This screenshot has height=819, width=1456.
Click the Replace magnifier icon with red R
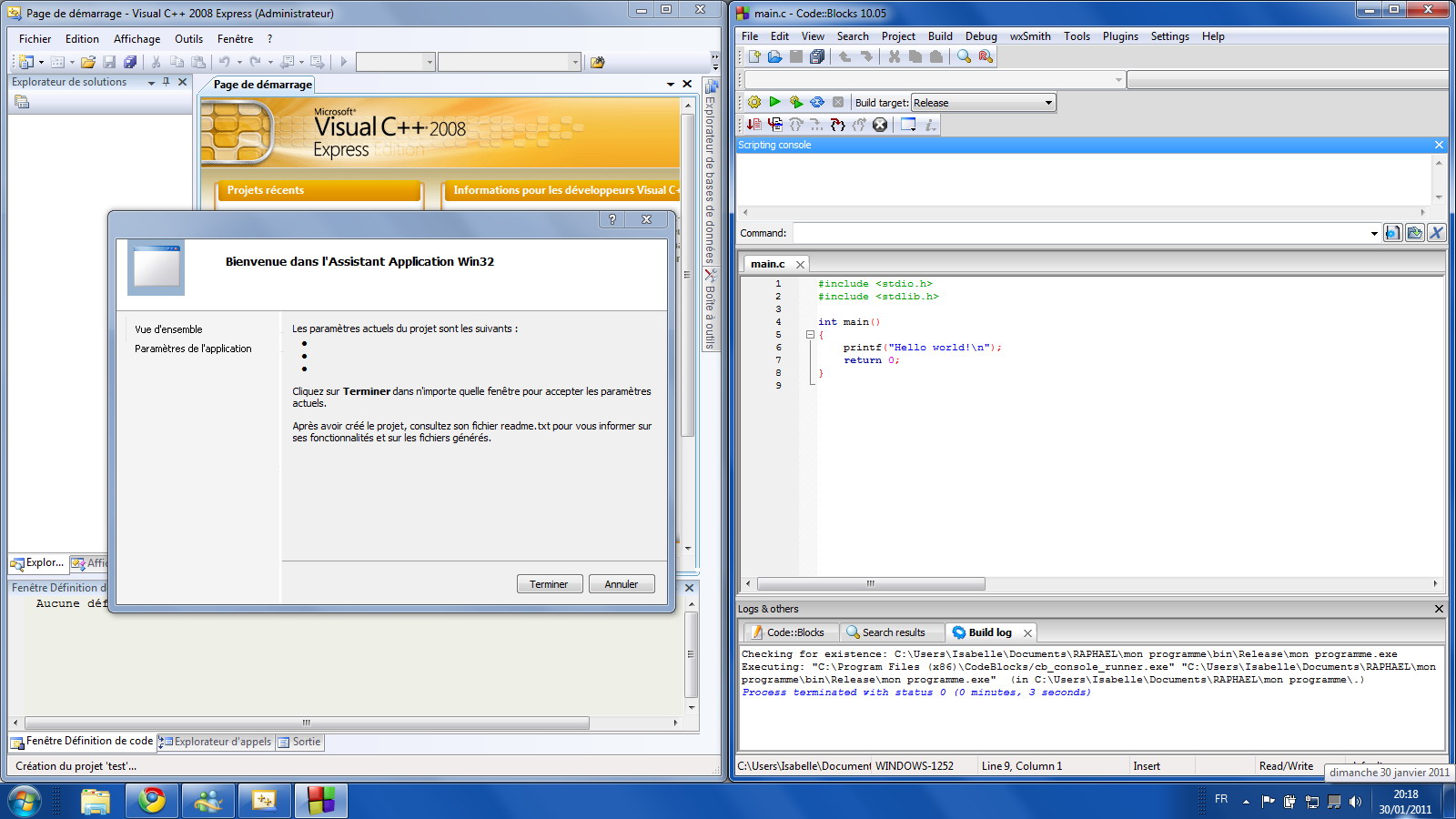point(986,56)
